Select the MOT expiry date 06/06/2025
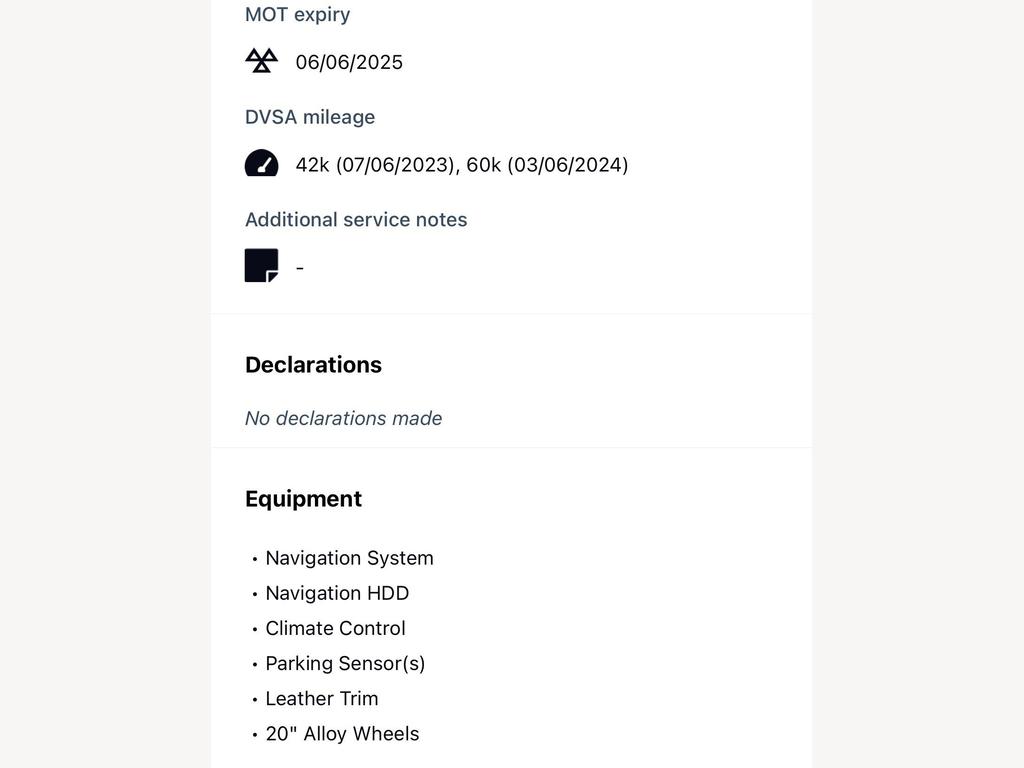1024x768 pixels. click(x=349, y=62)
